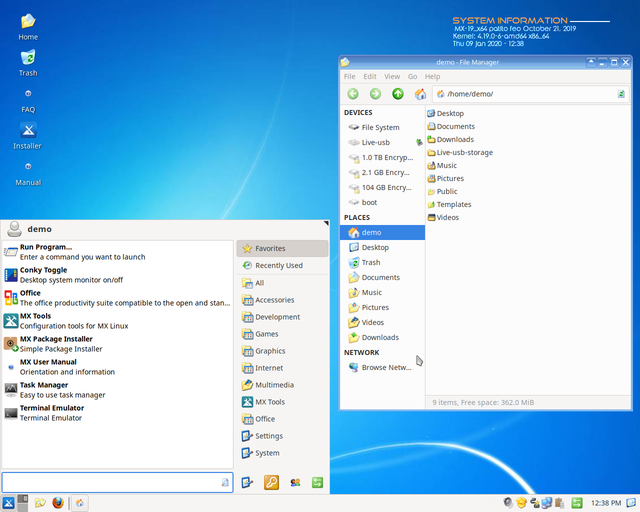Open the Graphics category

(282, 351)
